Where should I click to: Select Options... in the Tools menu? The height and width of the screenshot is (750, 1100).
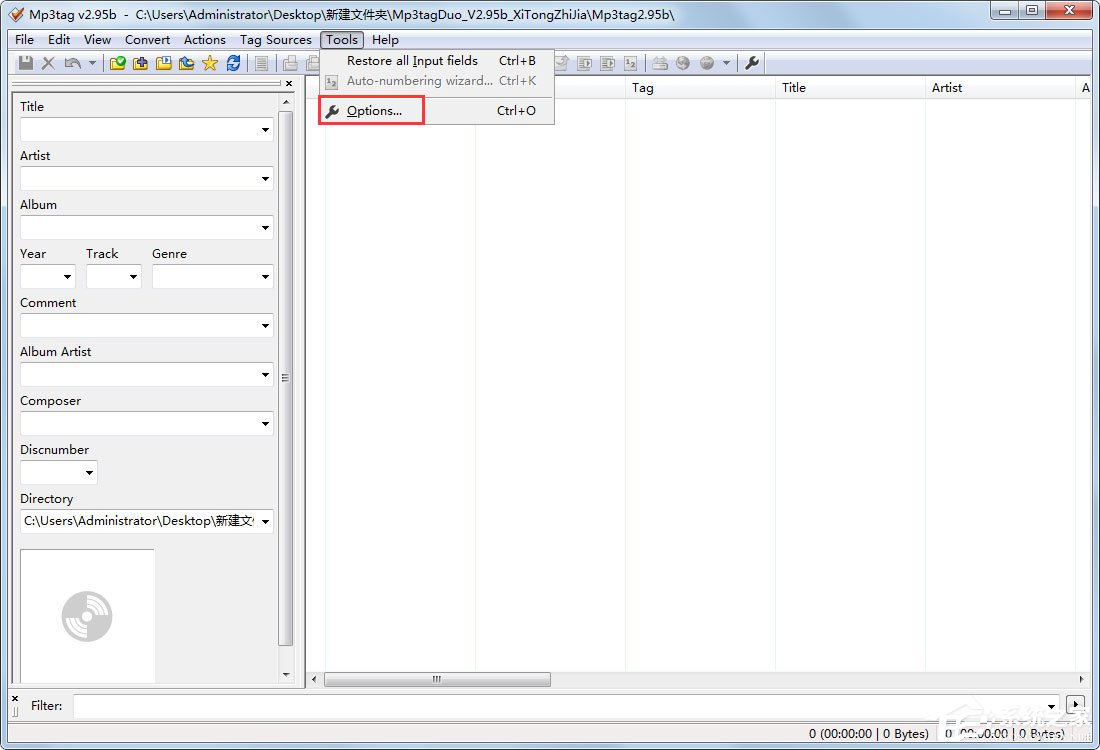coord(438,111)
